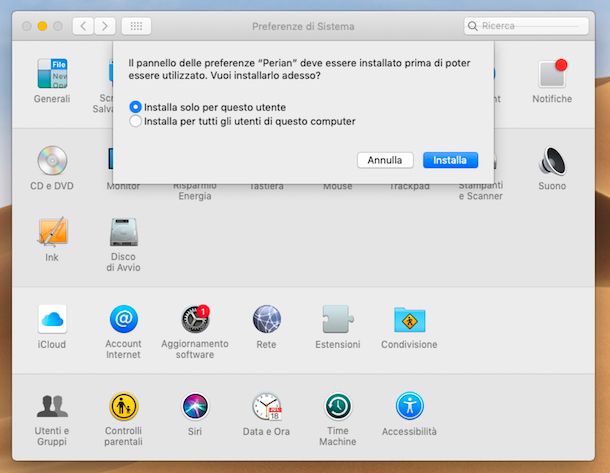Open the Estensioni preference pane
This screenshot has height=473, width=610.
(338, 319)
